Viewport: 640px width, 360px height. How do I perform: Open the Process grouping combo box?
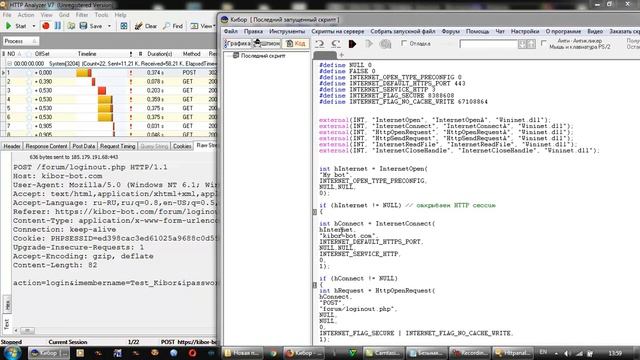point(20,41)
